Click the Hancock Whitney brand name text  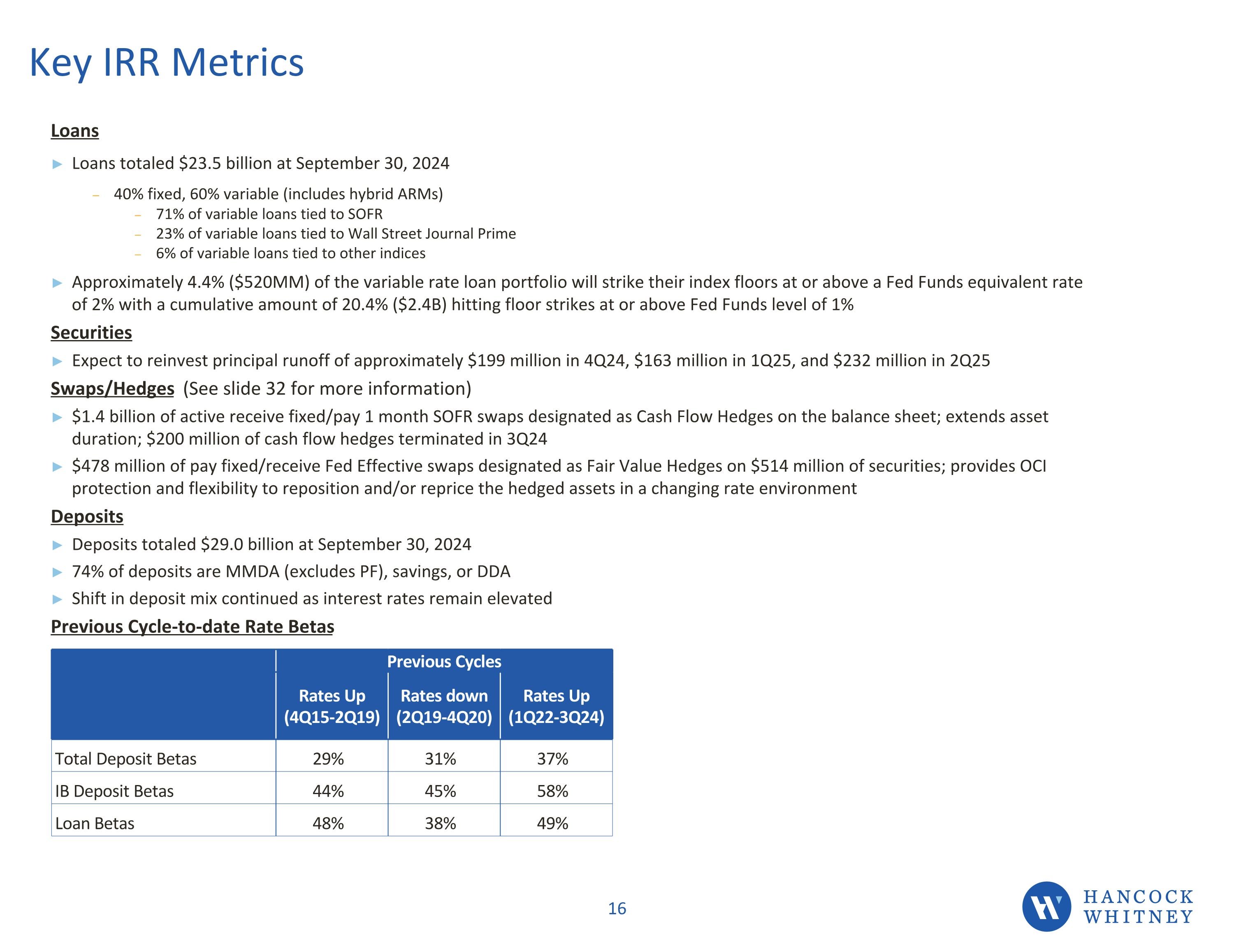pyautogui.click(x=1138, y=906)
